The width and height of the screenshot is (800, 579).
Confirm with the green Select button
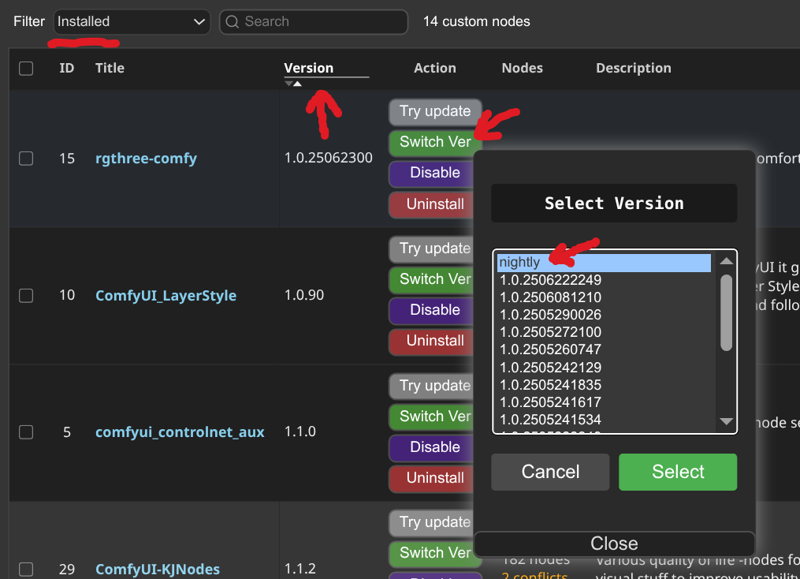[678, 472]
